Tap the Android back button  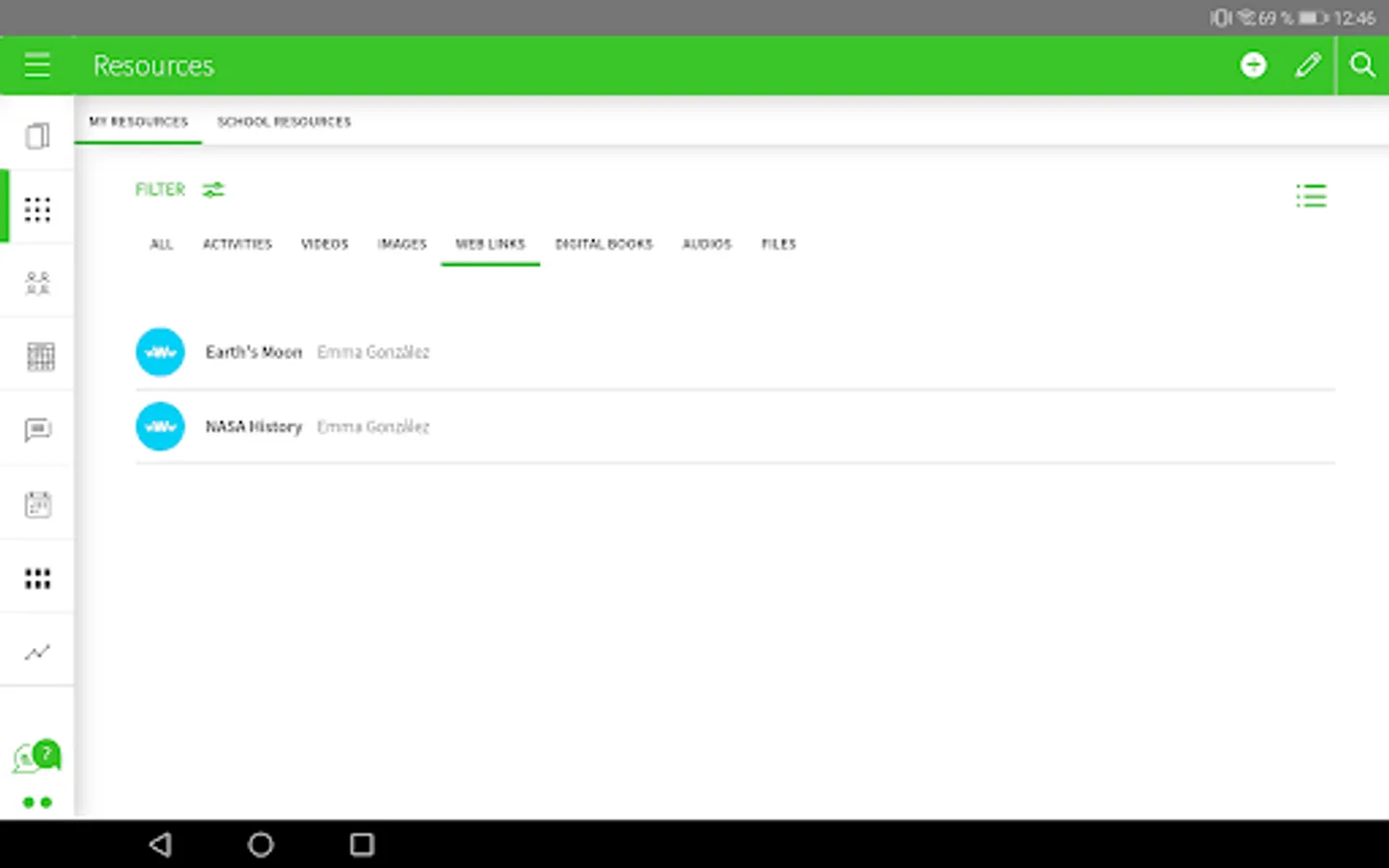pos(161,845)
